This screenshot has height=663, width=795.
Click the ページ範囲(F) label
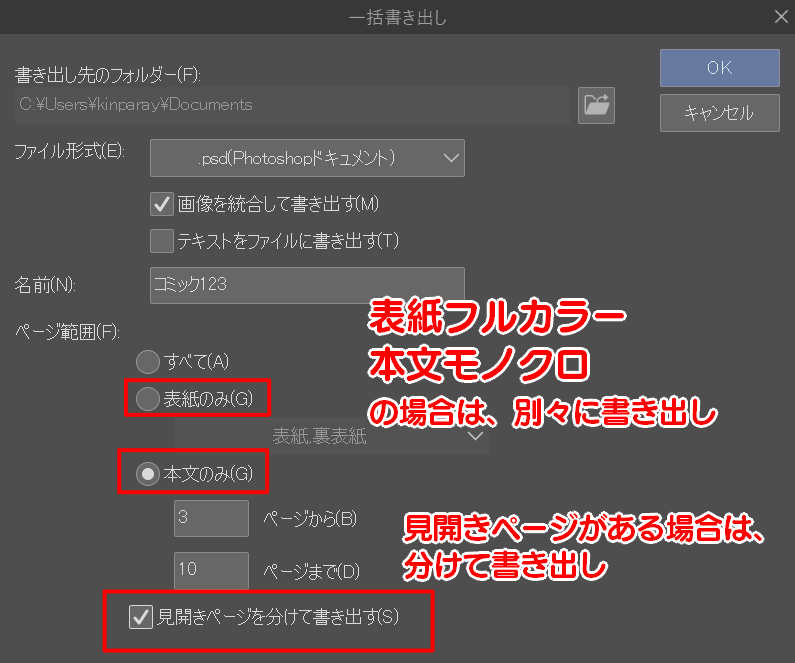click(x=67, y=332)
